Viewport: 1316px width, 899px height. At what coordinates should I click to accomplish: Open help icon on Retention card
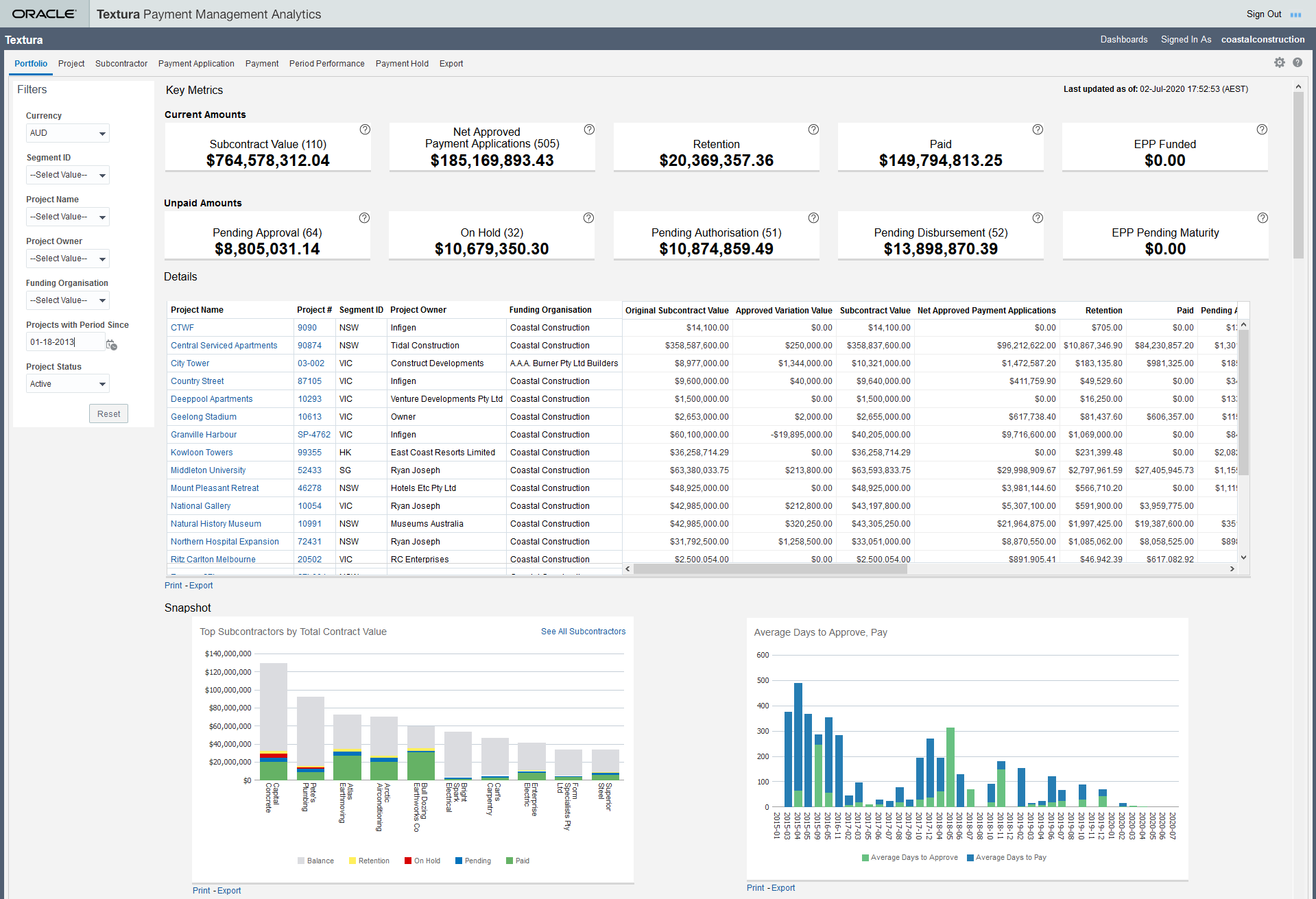(x=813, y=129)
